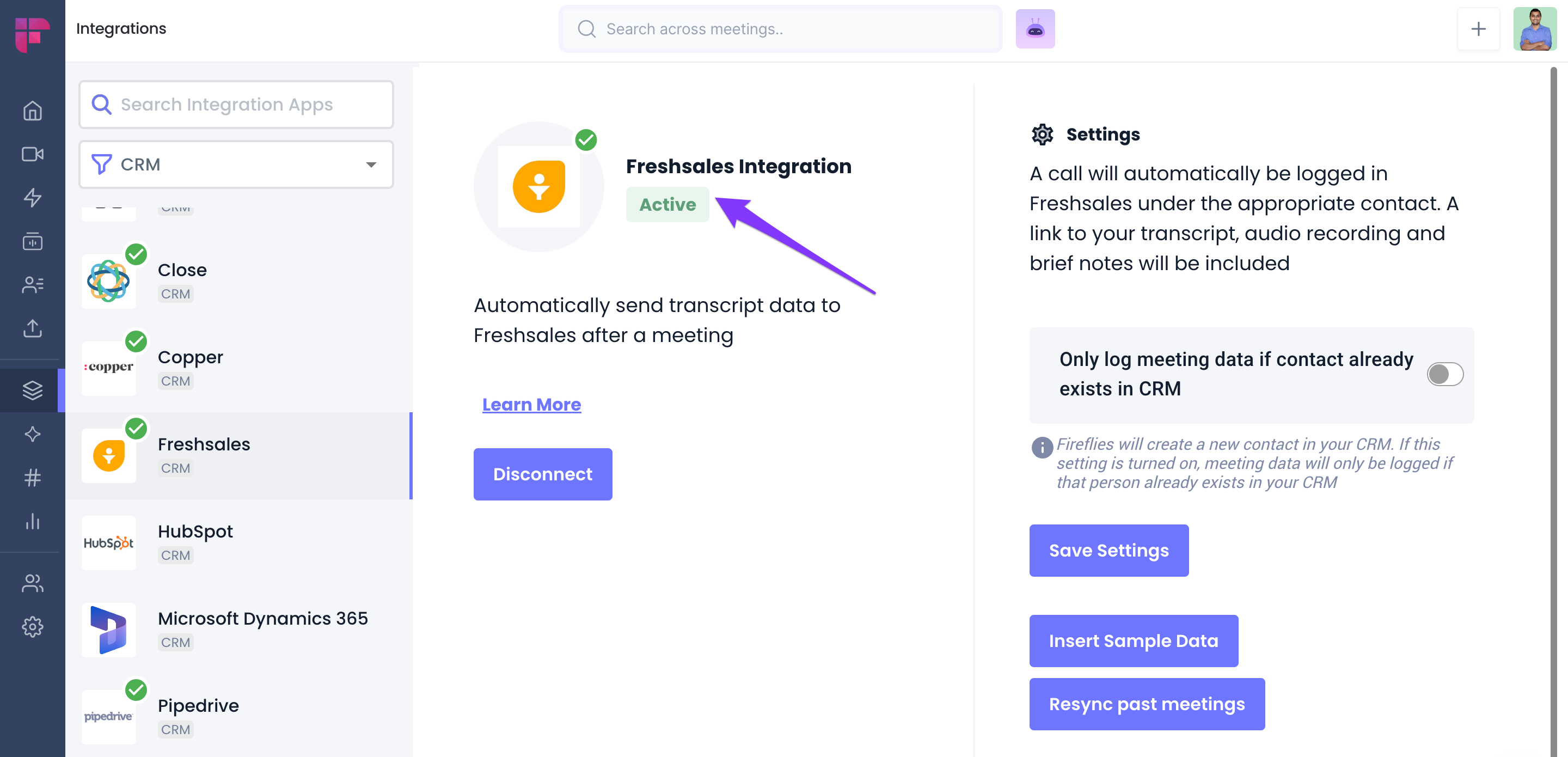Click Resync past meetings button
This screenshot has width=1568, height=757.
[x=1147, y=704]
